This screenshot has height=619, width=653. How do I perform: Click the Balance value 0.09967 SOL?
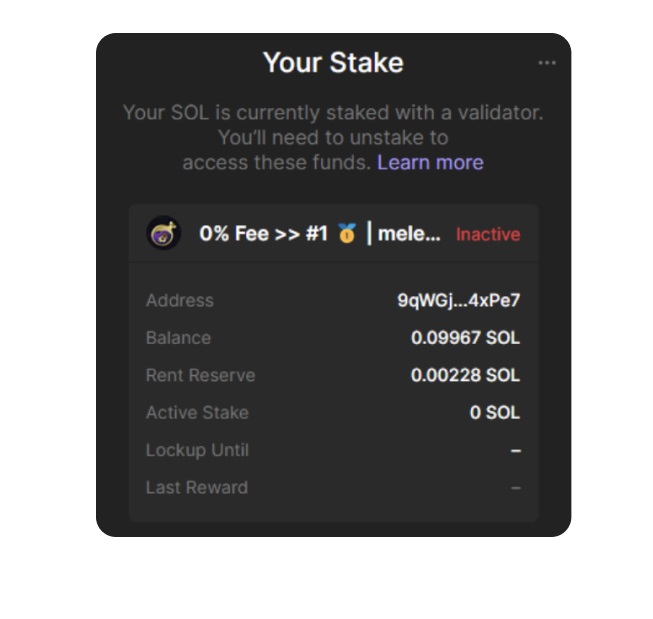(465, 338)
